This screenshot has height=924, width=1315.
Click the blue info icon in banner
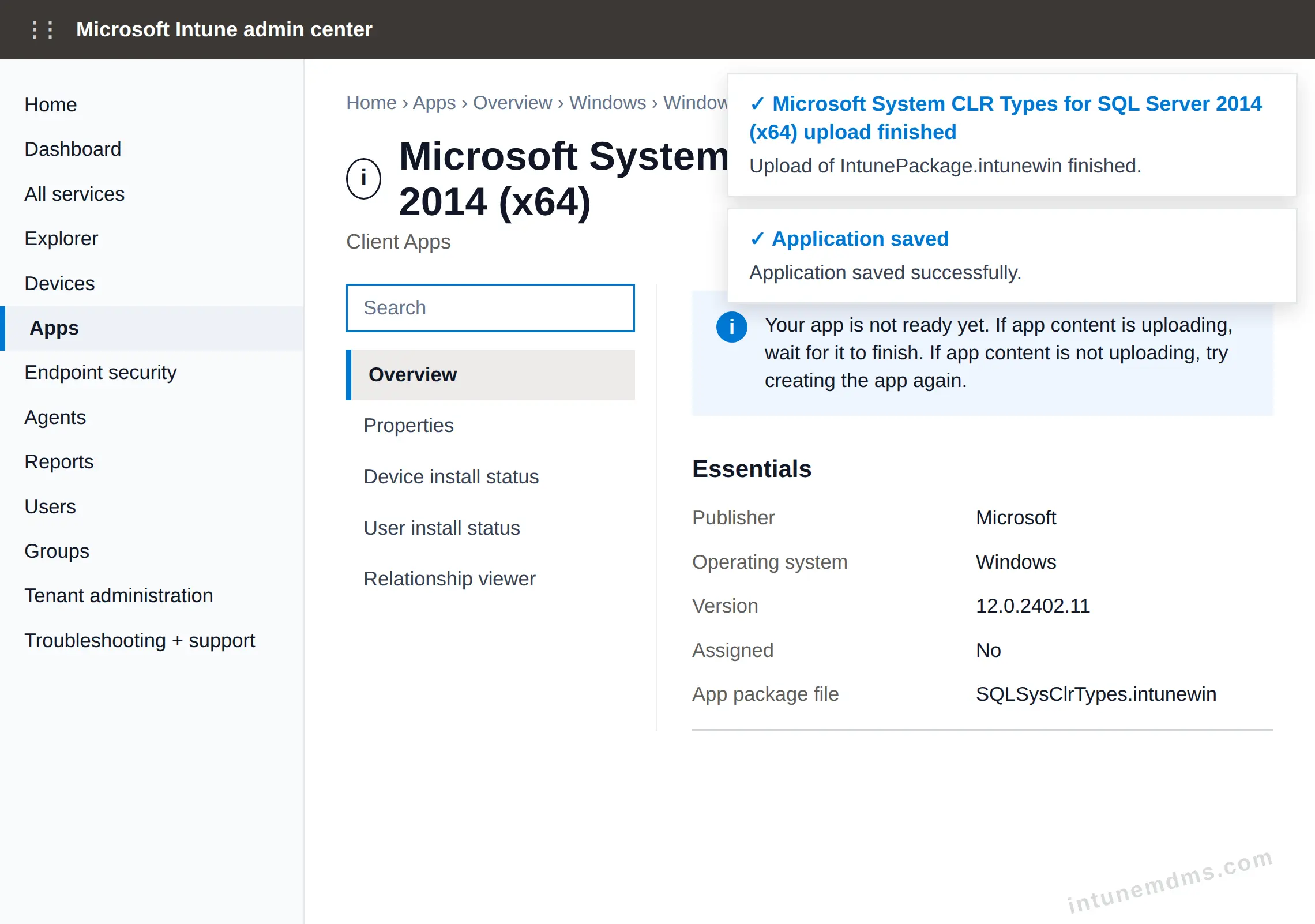click(x=731, y=326)
